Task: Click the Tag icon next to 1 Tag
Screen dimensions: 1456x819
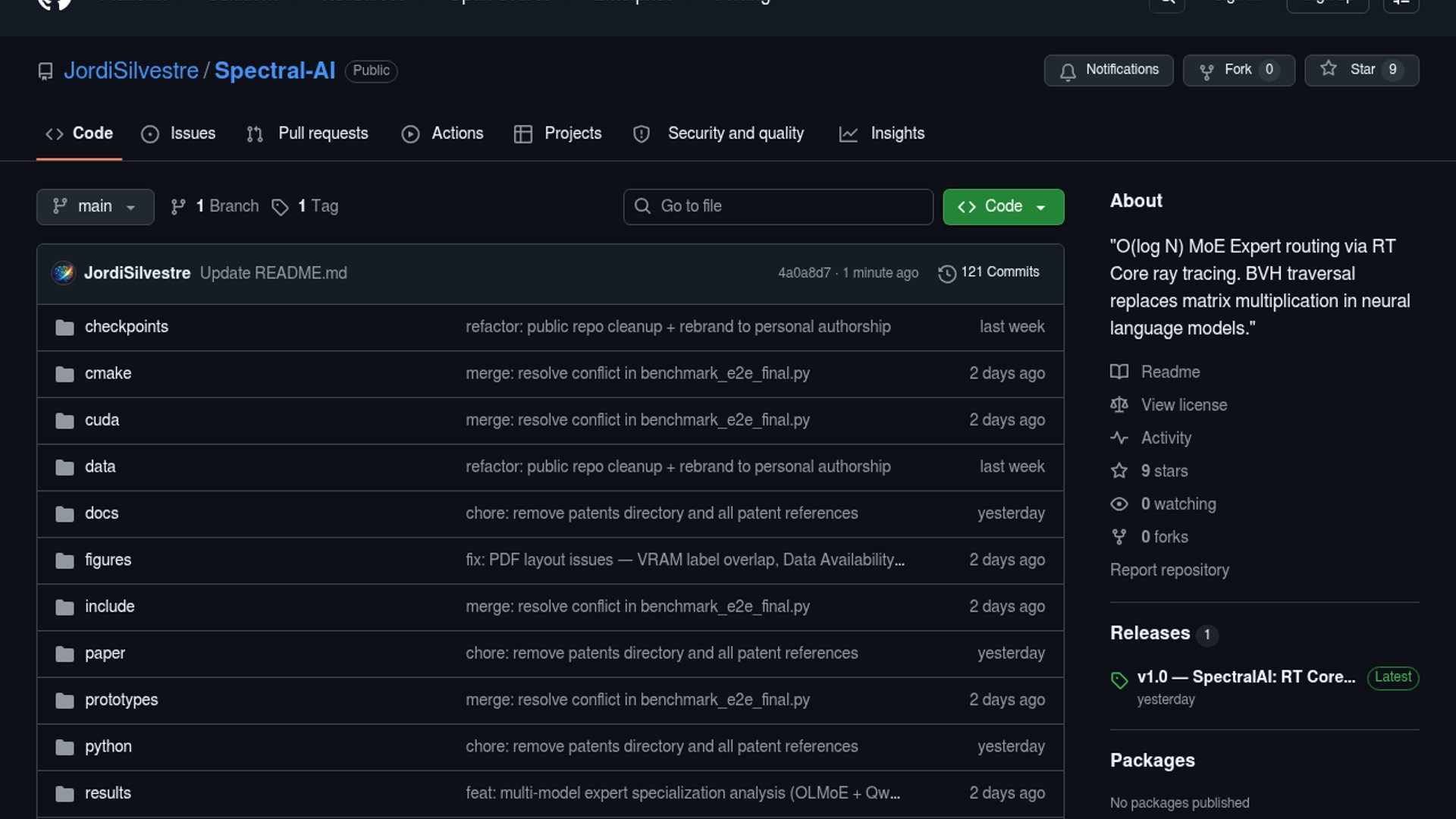Action: pyautogui.click(x=280, y=207)
